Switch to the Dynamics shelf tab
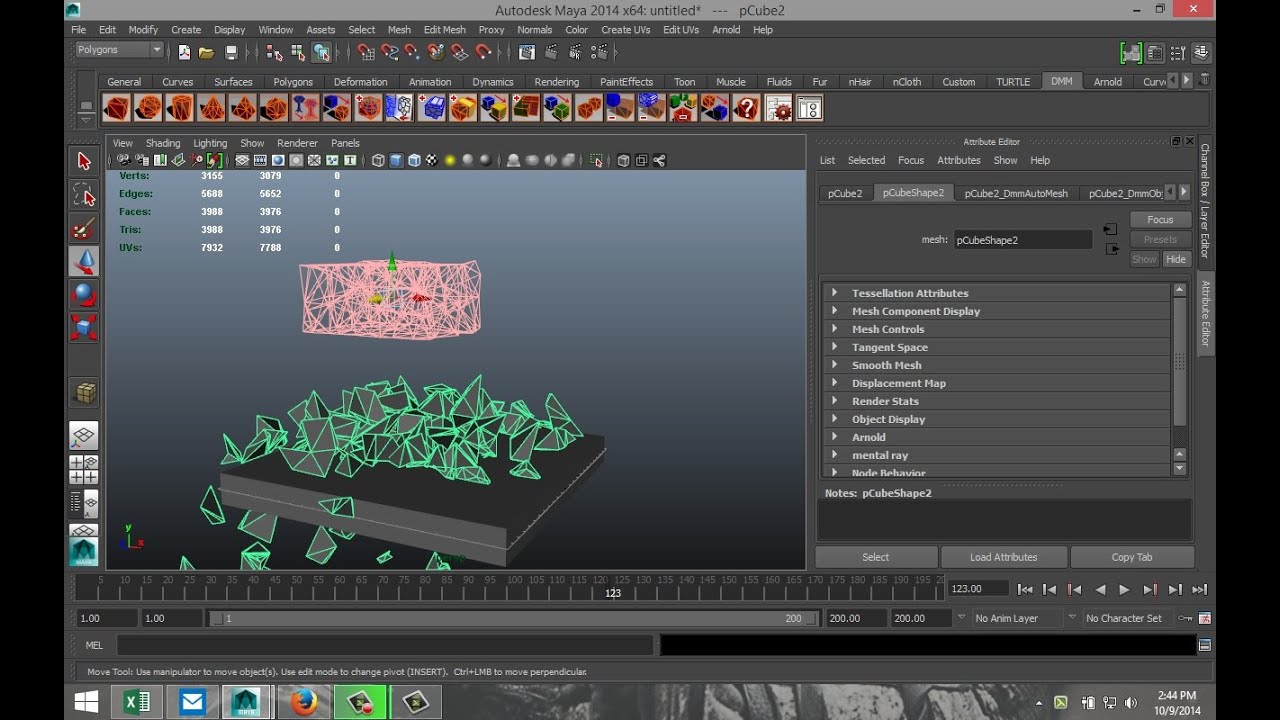 pos(493,82)
